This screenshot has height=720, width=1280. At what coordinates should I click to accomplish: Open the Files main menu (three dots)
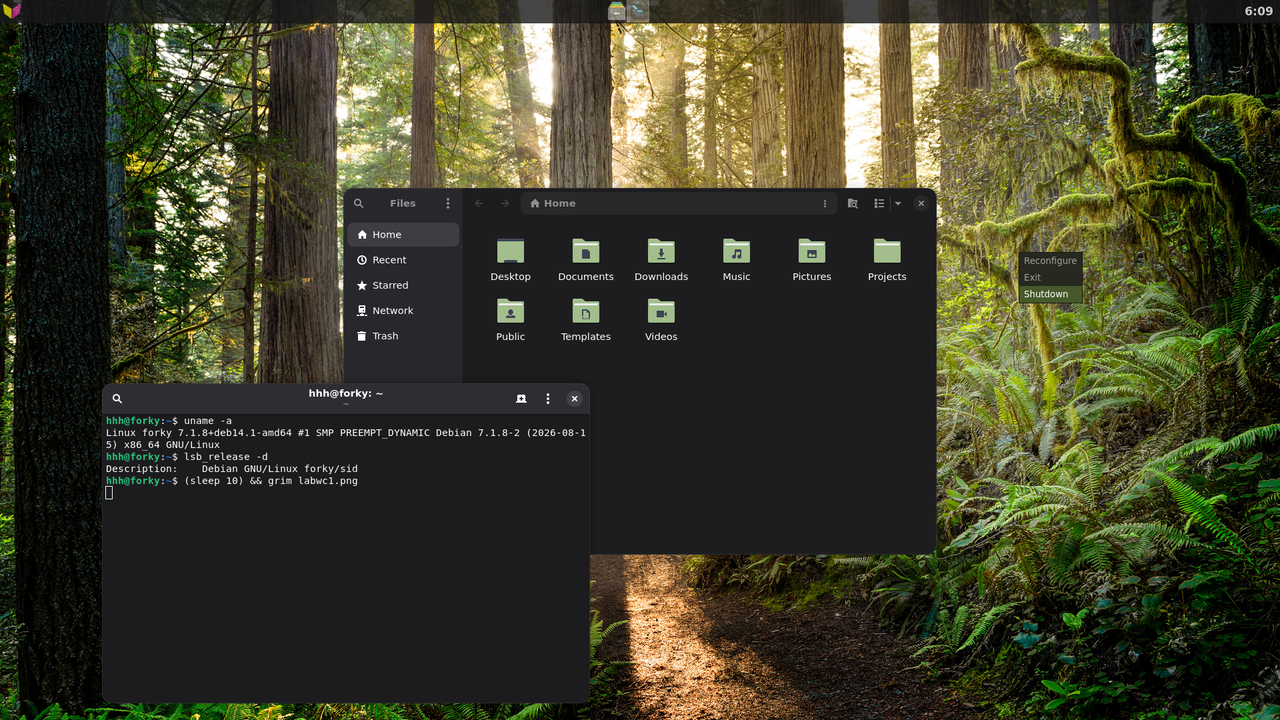tap(448, 203)
